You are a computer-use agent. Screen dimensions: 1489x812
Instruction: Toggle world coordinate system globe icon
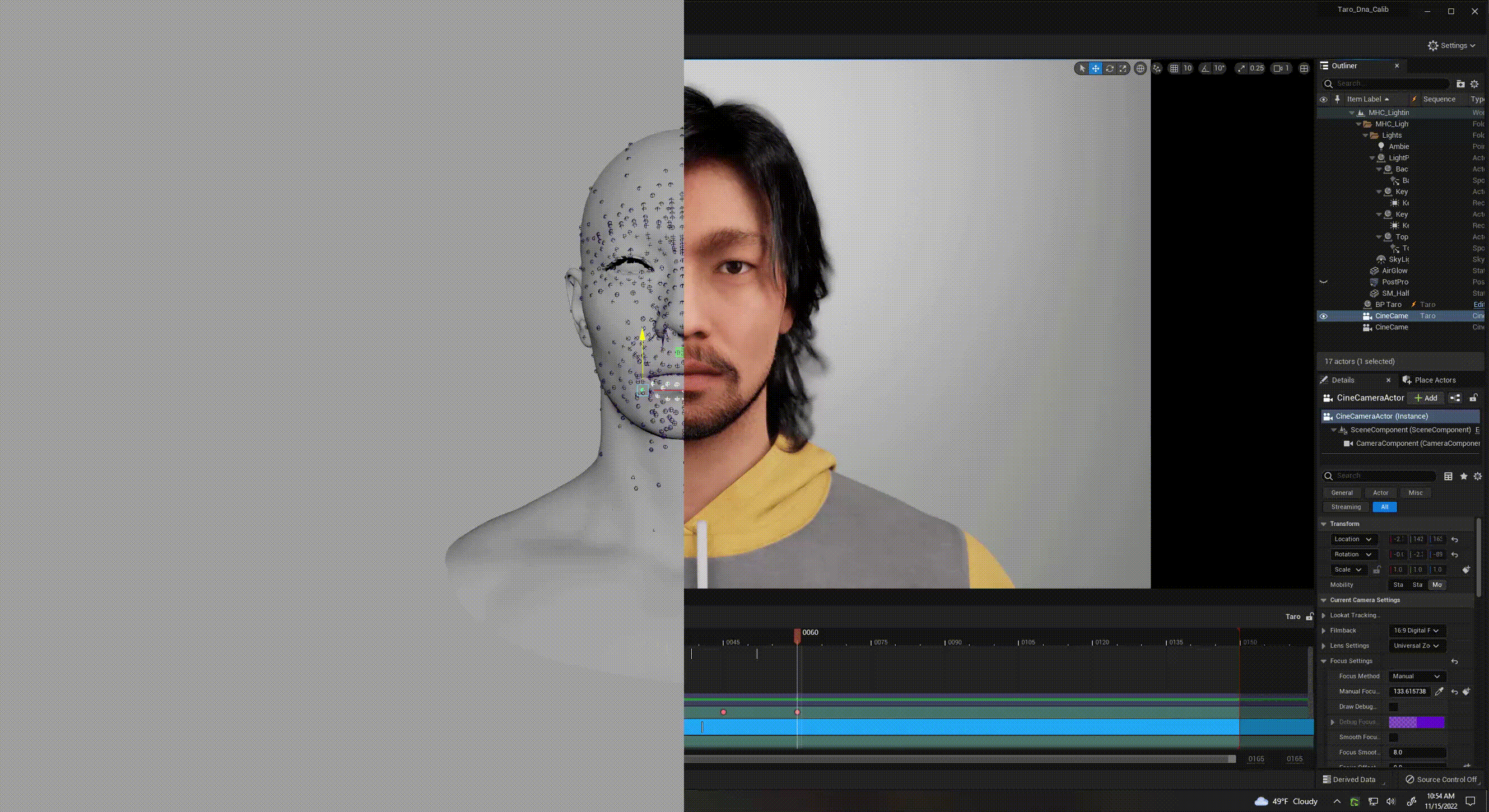click(x=1140, y=68)
